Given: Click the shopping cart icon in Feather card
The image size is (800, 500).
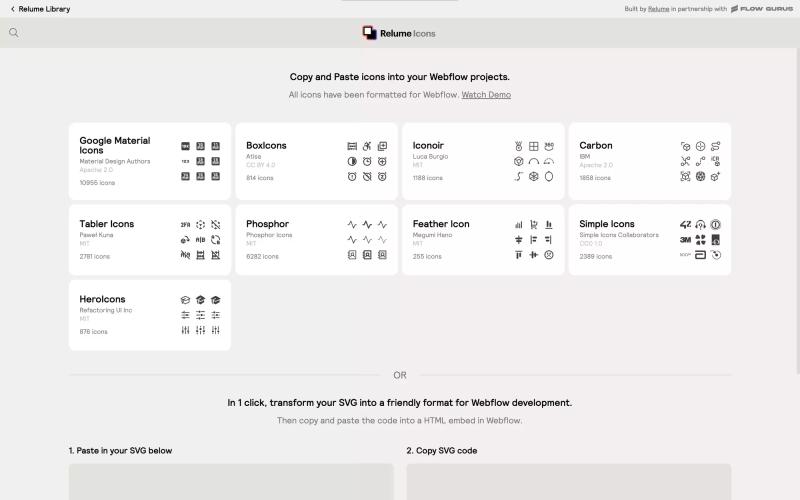Looking at the screenshot, I should (x=534, y=224).
